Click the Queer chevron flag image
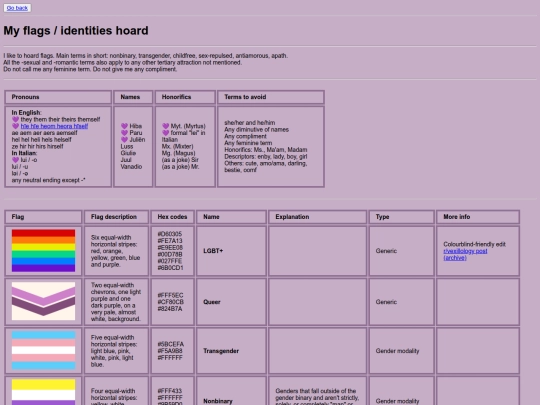Image resolution: width=540 pixels, height=405 pixels. (43, 301)
